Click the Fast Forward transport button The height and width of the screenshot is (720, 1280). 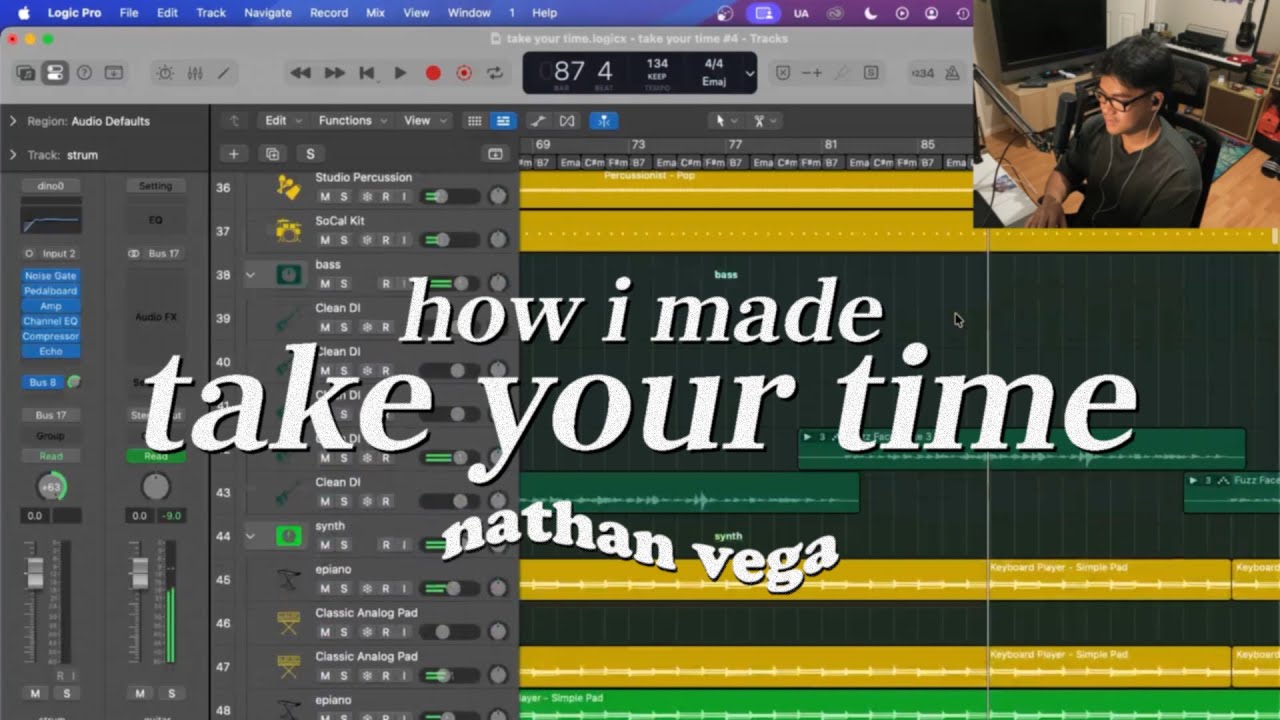(334, 73)
